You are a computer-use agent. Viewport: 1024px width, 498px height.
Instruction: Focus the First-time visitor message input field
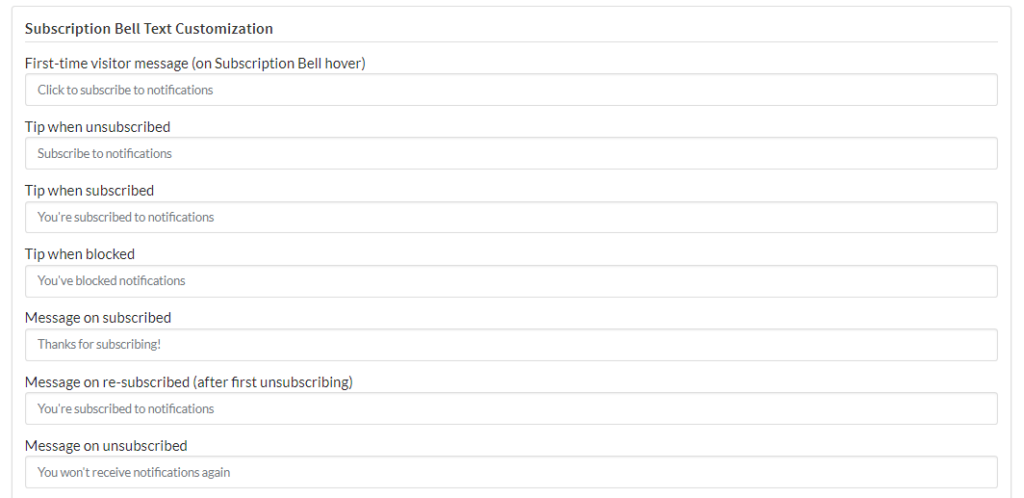(511, 89)
